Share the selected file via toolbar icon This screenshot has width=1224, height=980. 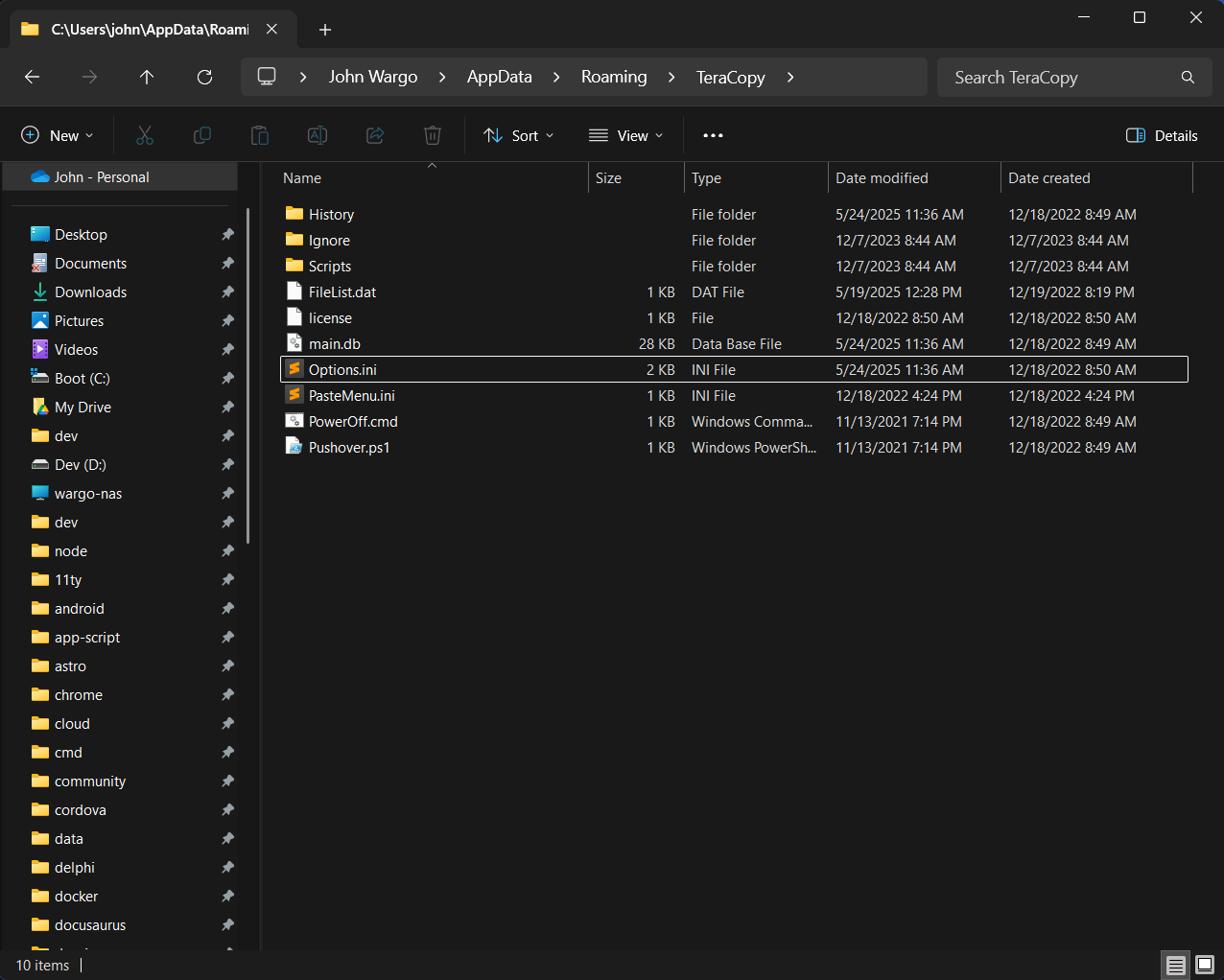[375, 135]
